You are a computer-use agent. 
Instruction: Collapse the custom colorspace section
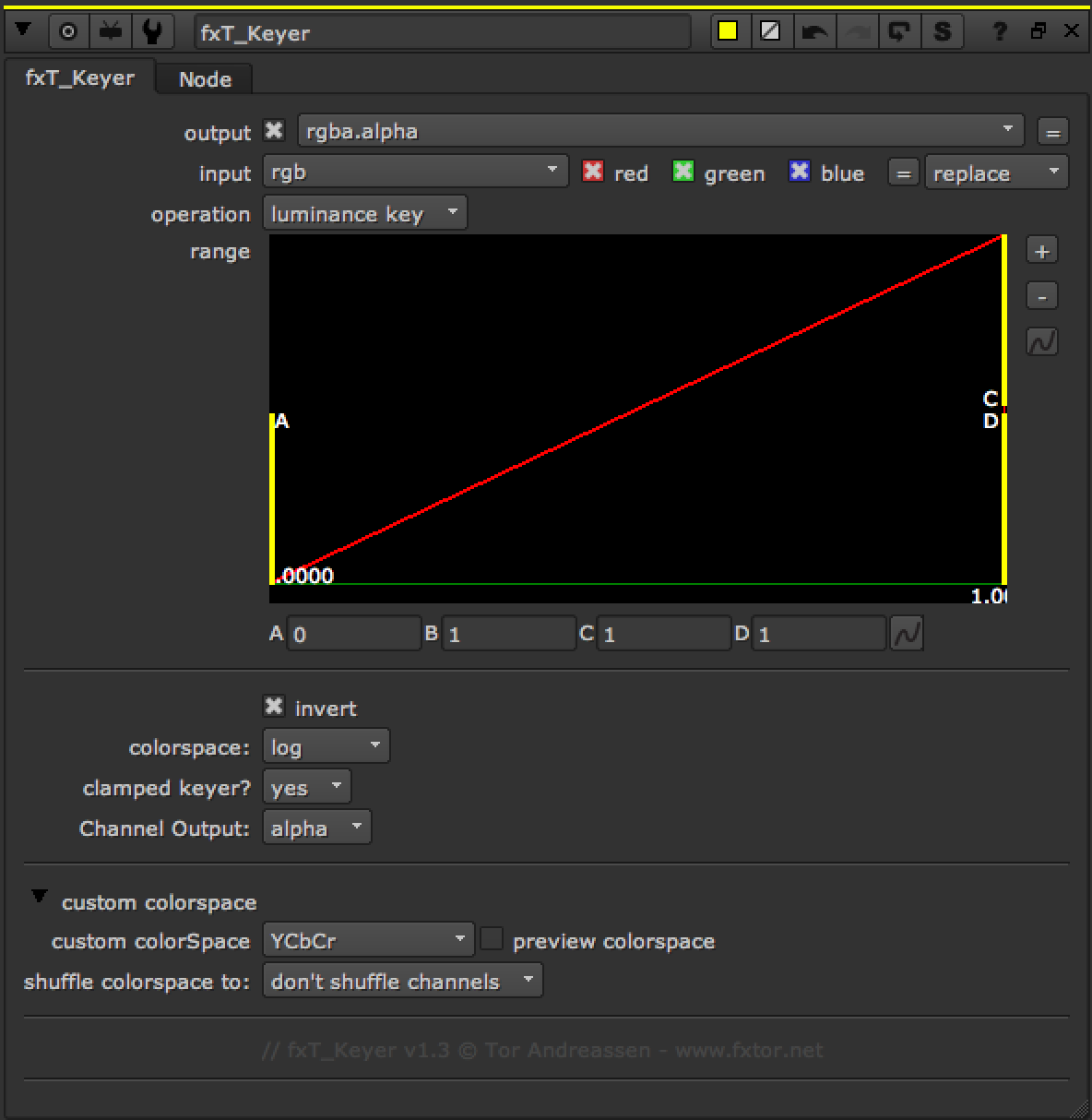point(39,897)
